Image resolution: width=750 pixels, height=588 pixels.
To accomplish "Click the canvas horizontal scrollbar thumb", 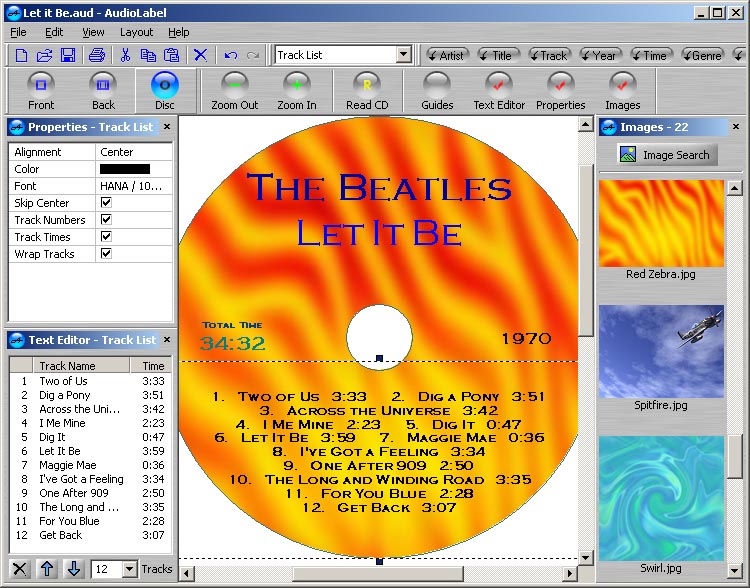I will point(378,573).
